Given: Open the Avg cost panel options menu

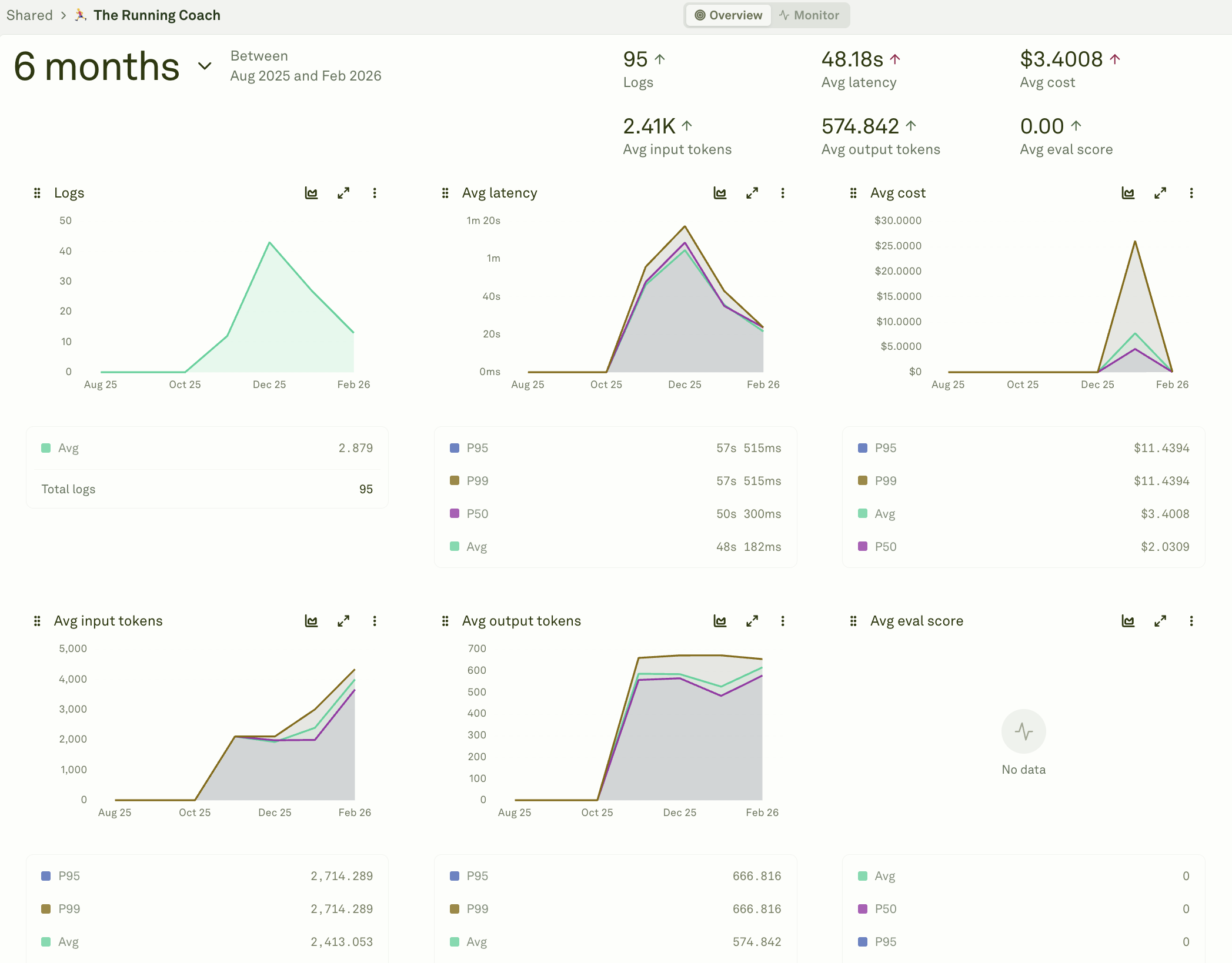Looking at the screenshot, I should coord(1191,193).
